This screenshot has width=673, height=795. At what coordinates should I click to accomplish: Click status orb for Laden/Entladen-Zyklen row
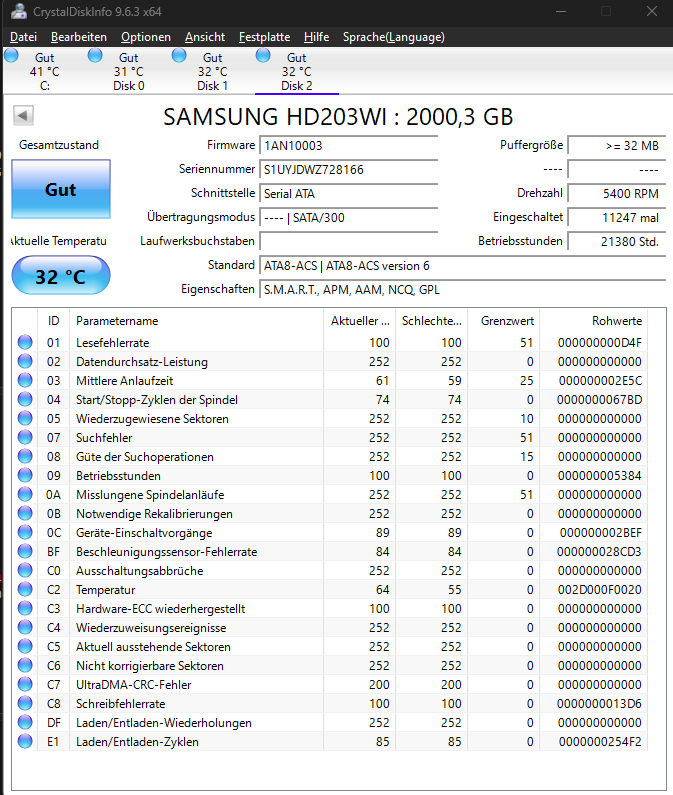(x=25, y=742)
